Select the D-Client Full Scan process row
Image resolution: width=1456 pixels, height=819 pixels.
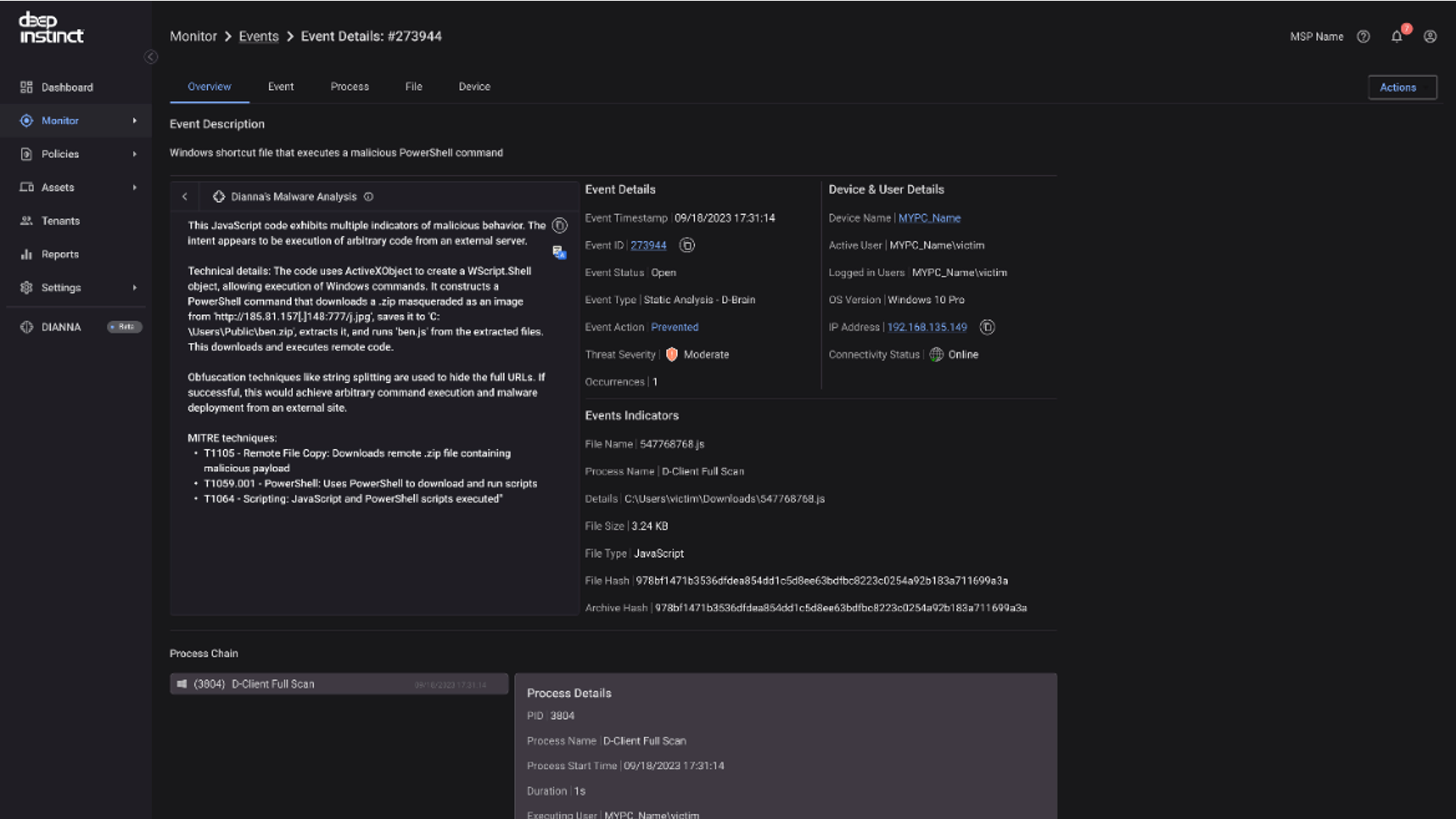point(339,684)
